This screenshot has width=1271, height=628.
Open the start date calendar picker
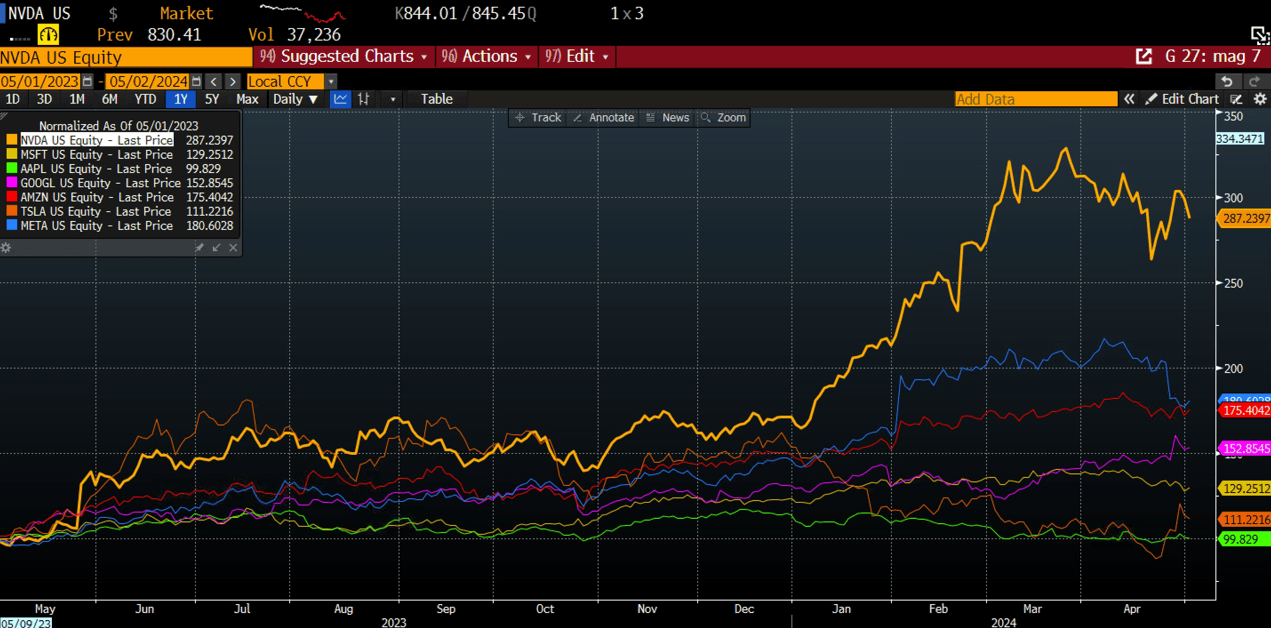tap(88, 81)
